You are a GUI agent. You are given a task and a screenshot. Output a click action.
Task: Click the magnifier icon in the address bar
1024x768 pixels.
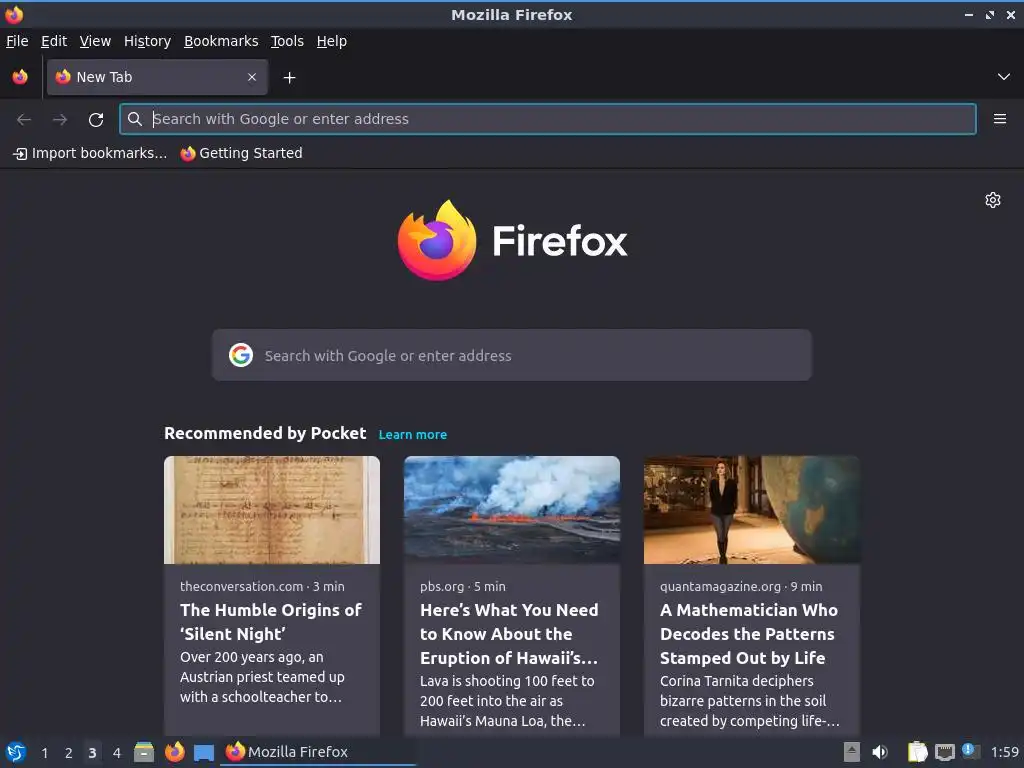tap(135, 119)
